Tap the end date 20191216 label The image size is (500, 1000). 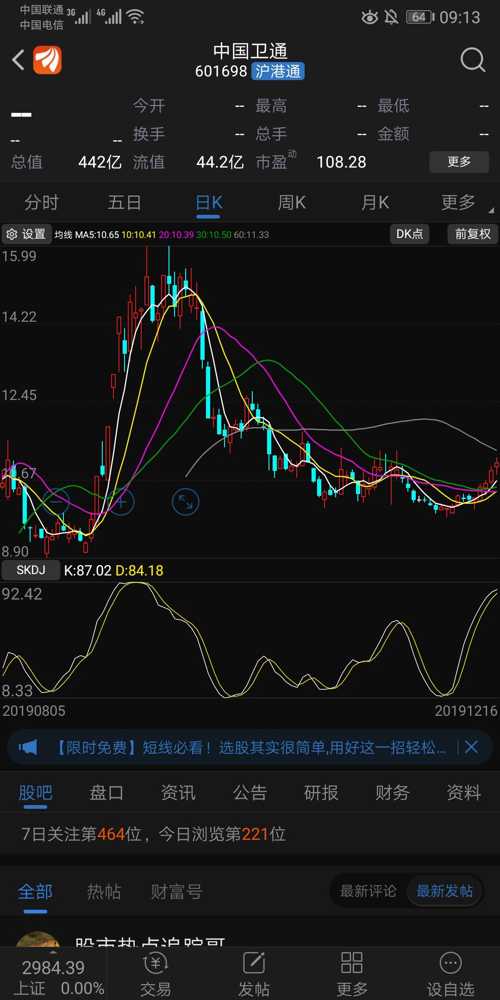pyautogui.click(x=466, y=710)
